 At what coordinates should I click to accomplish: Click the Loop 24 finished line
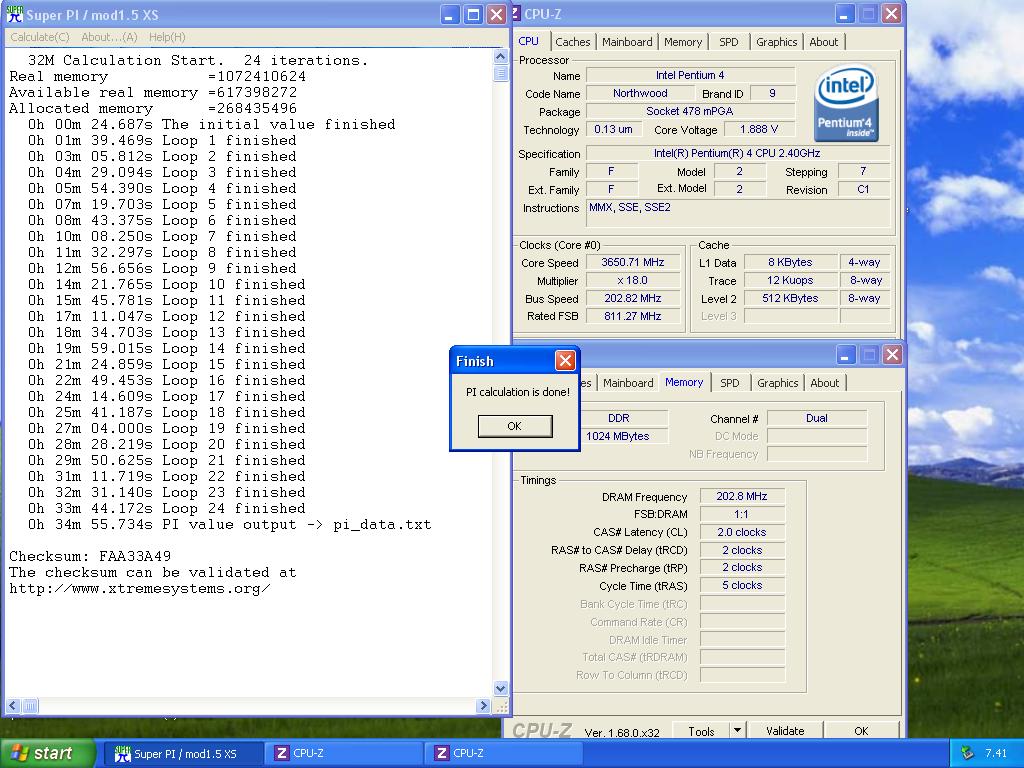point(167,508)
